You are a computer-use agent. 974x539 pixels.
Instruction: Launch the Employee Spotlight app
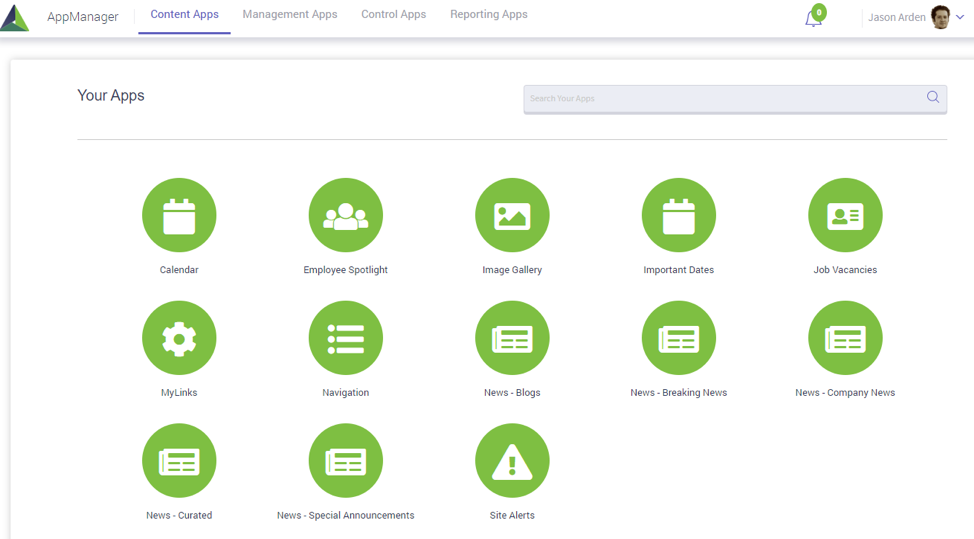[x=345, y=215]
